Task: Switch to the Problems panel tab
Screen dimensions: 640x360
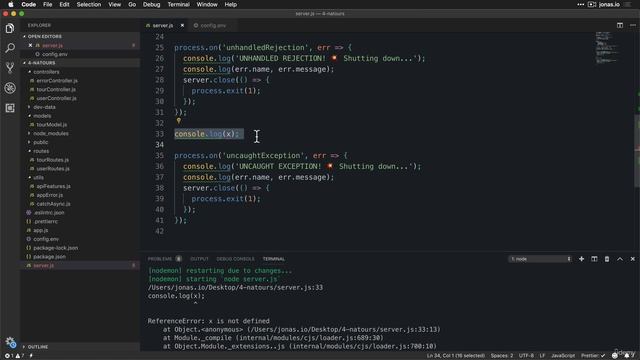Action: click(x=164, y=259)
